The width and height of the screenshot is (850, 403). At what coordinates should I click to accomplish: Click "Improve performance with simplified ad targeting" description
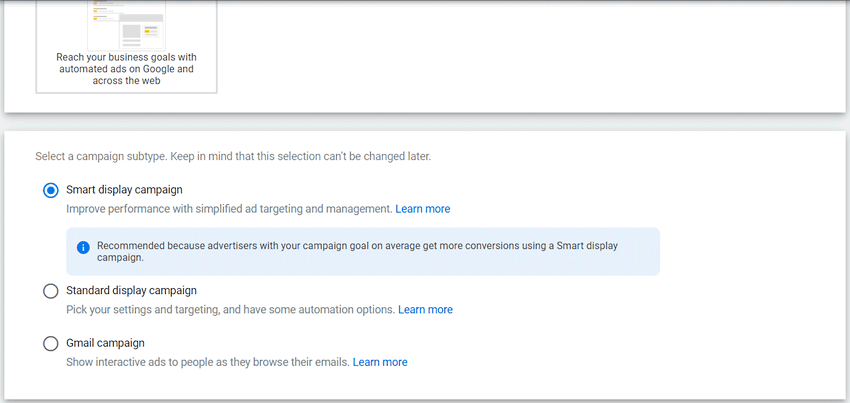[x=229, y=209]
